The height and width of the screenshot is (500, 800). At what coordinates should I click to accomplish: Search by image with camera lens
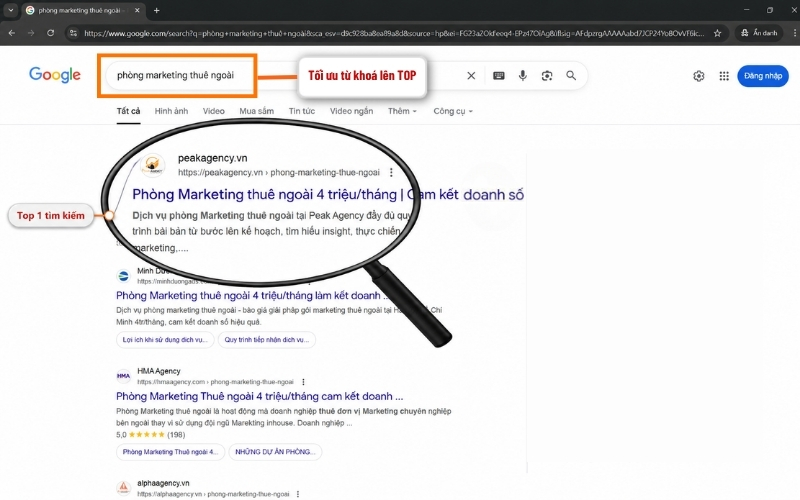(547, 76)
